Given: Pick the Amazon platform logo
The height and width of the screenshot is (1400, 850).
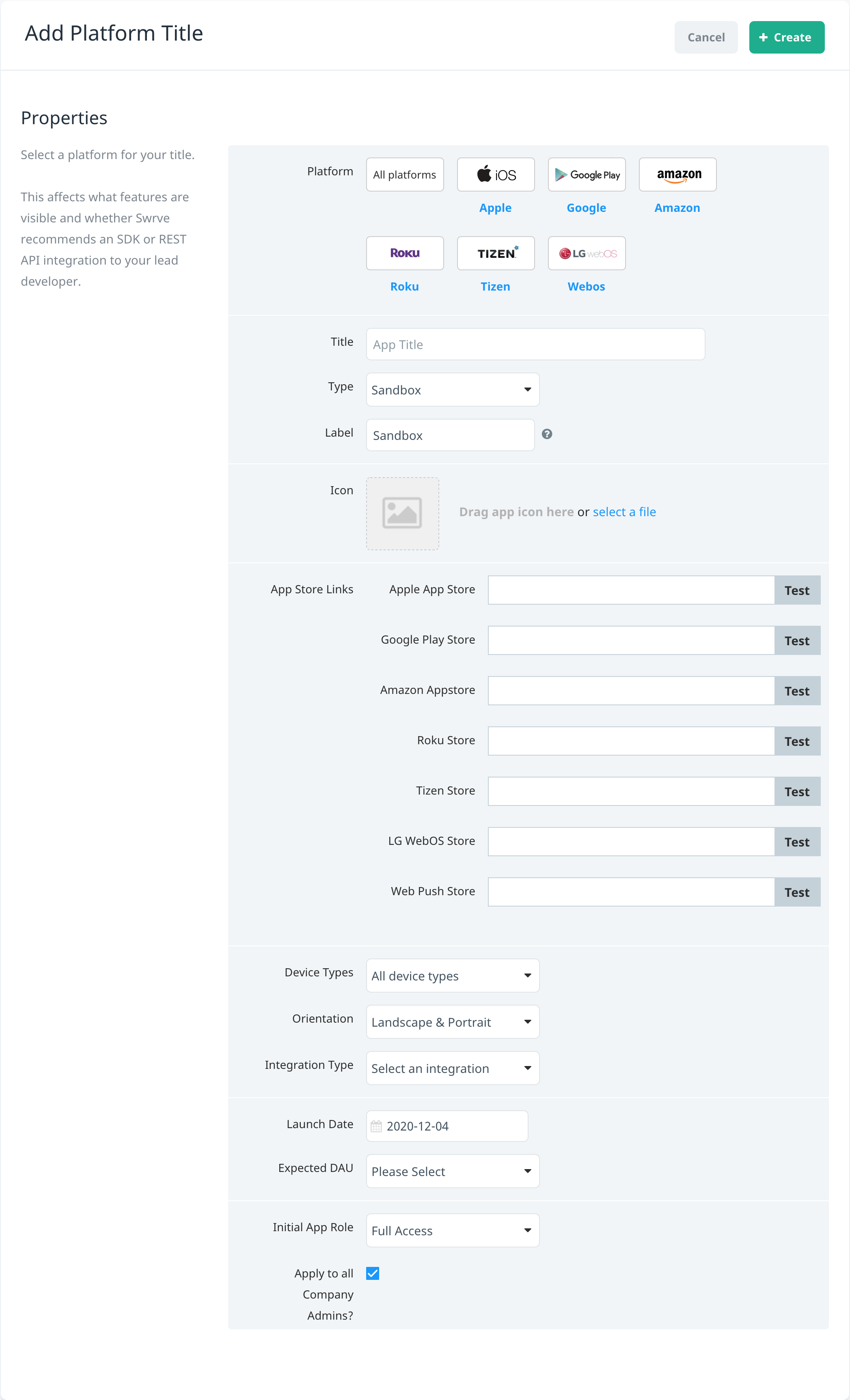Looking at the screenshot, I should (677, 174).
